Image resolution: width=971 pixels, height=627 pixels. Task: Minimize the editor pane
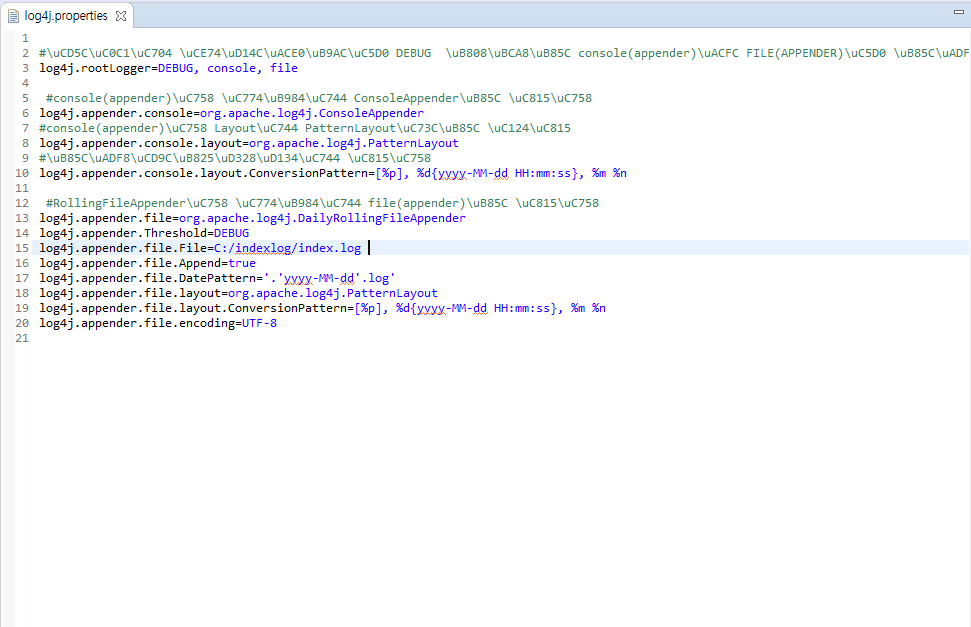tap(959, 12)
